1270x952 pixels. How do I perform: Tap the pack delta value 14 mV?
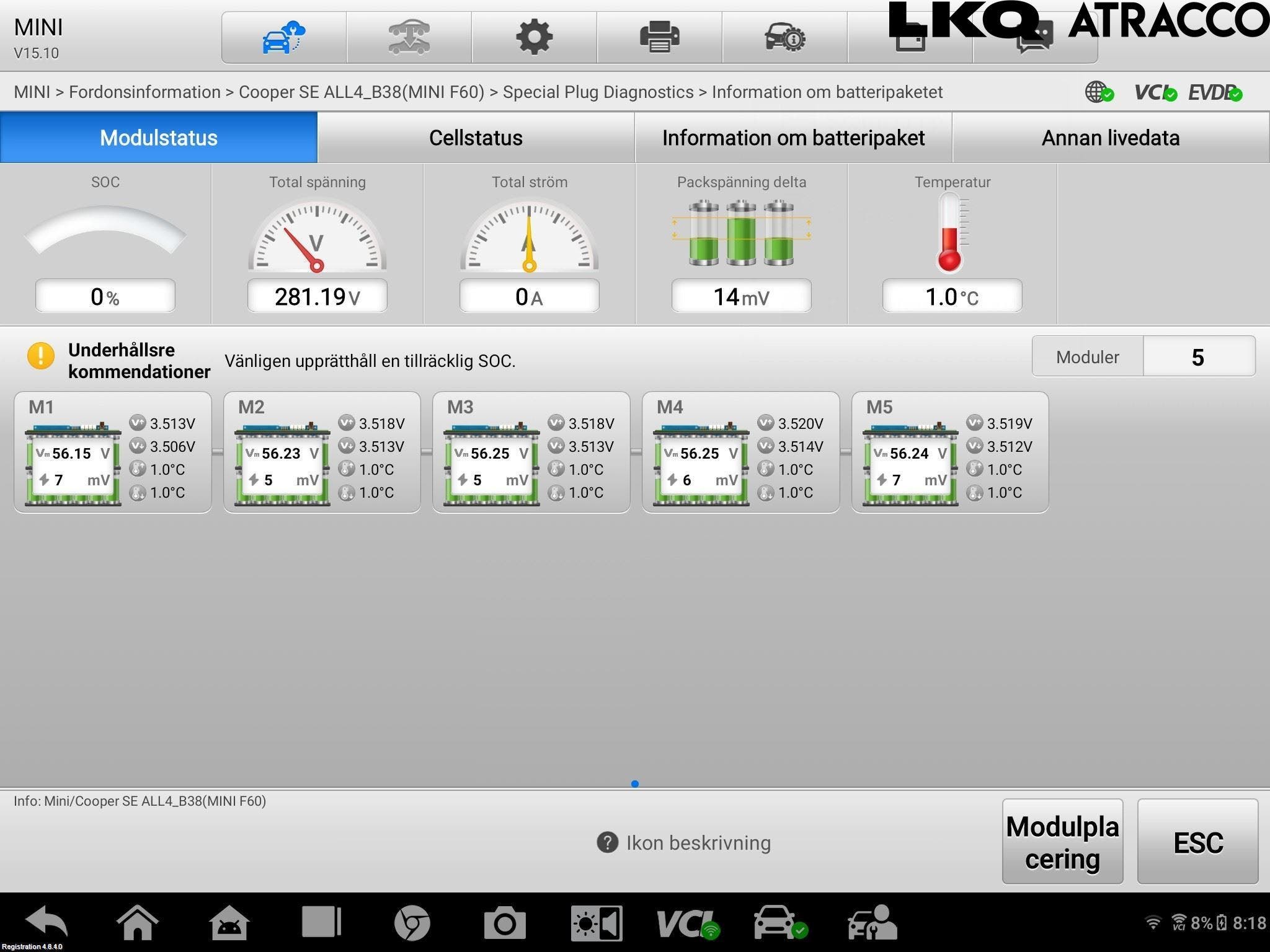click(741, 296)
